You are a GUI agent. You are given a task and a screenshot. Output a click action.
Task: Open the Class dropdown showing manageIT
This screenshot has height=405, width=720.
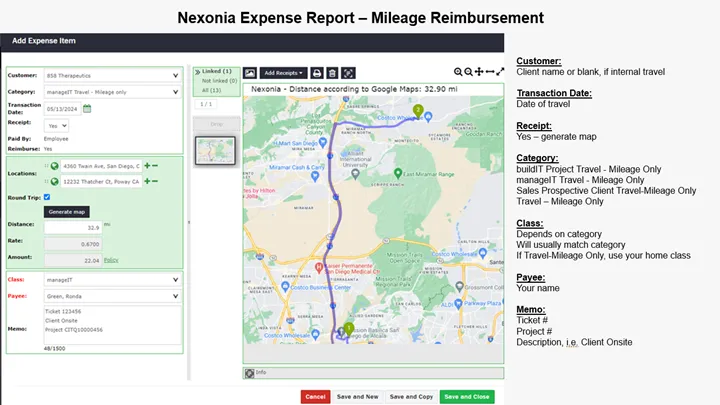[x=112, y=280]
